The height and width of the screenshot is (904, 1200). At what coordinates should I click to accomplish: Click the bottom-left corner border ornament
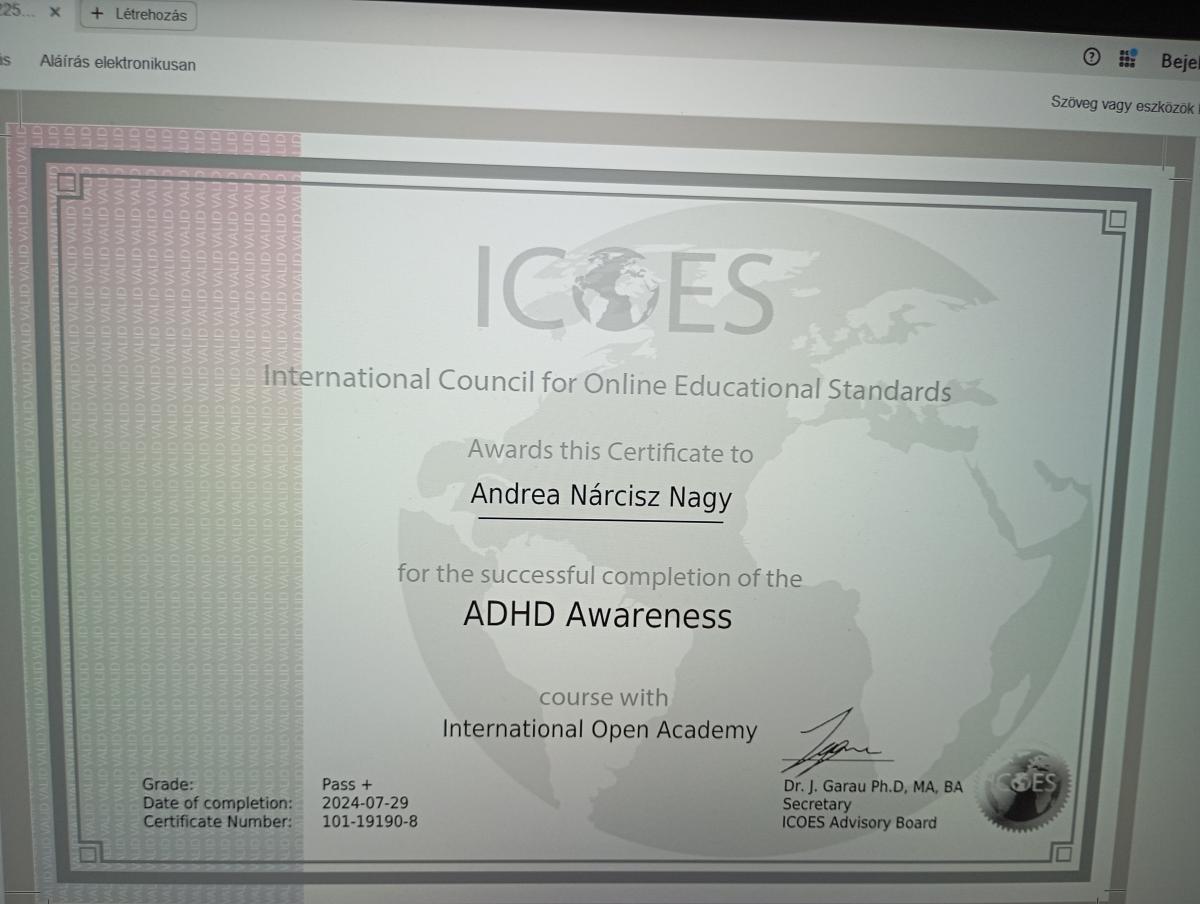pyautogui.click(x=88, y=853)
